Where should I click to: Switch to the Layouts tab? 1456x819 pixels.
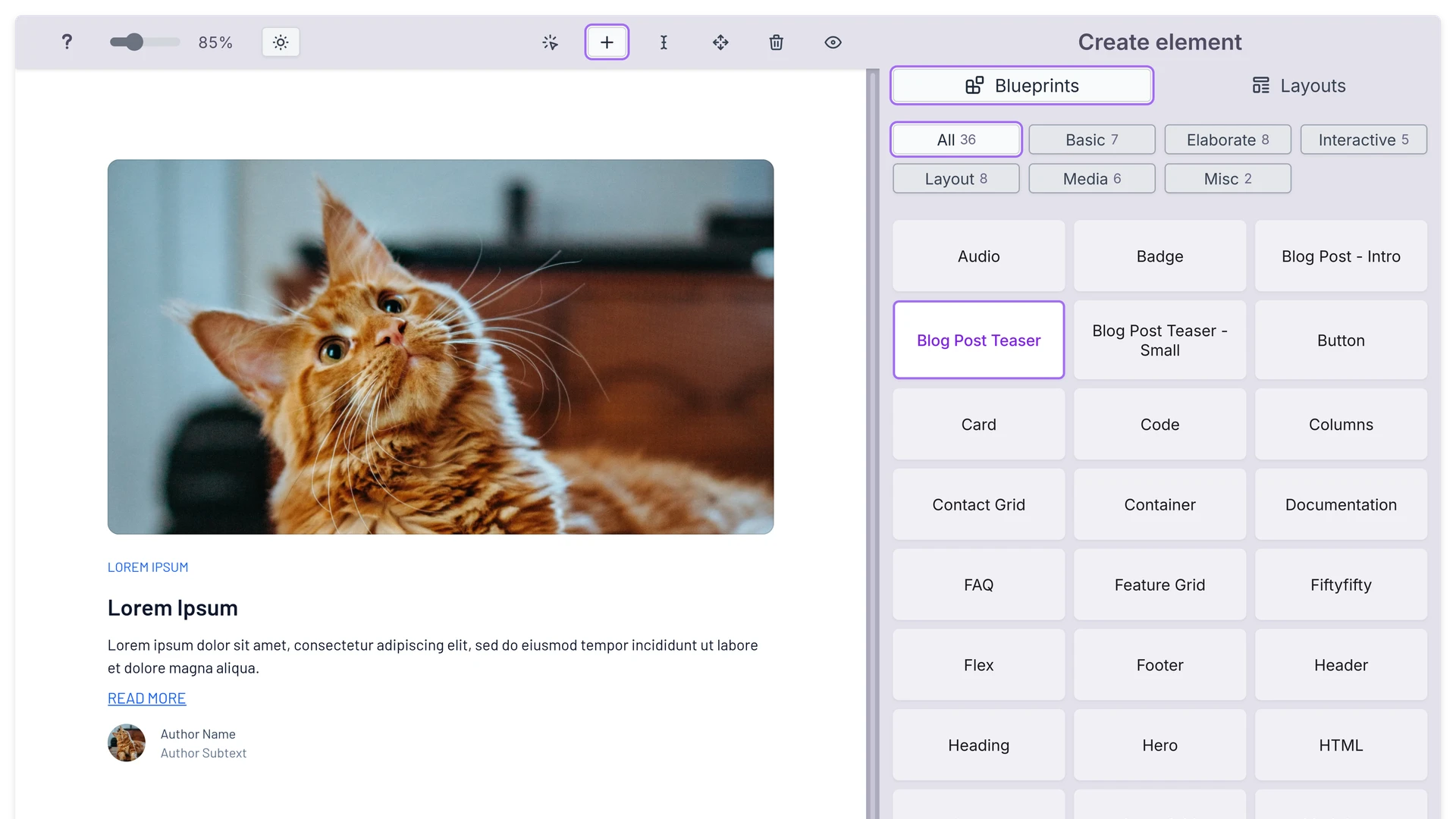1299,86
